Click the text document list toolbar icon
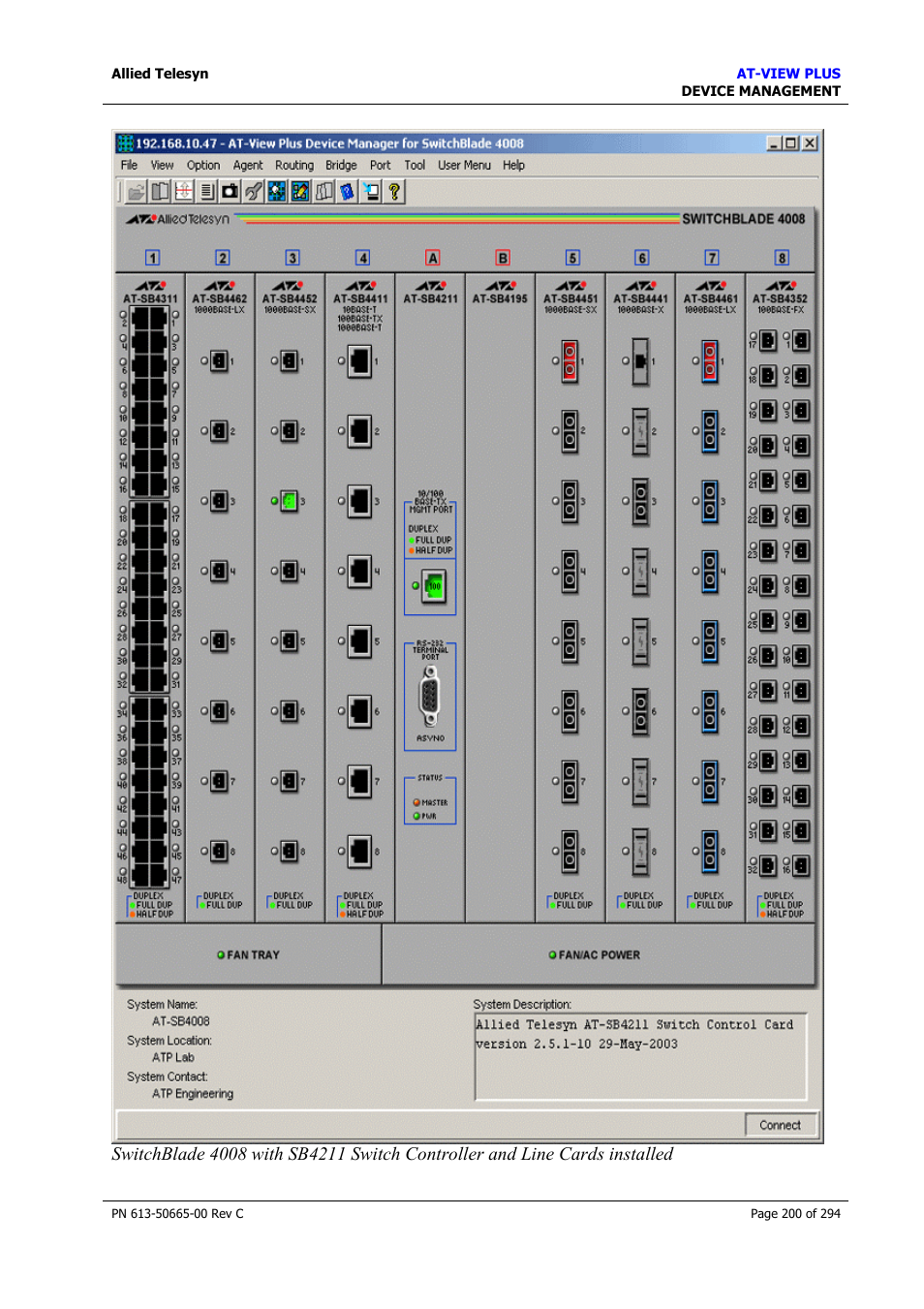The width and height of the screenshot is (924, 1309). 206,192
